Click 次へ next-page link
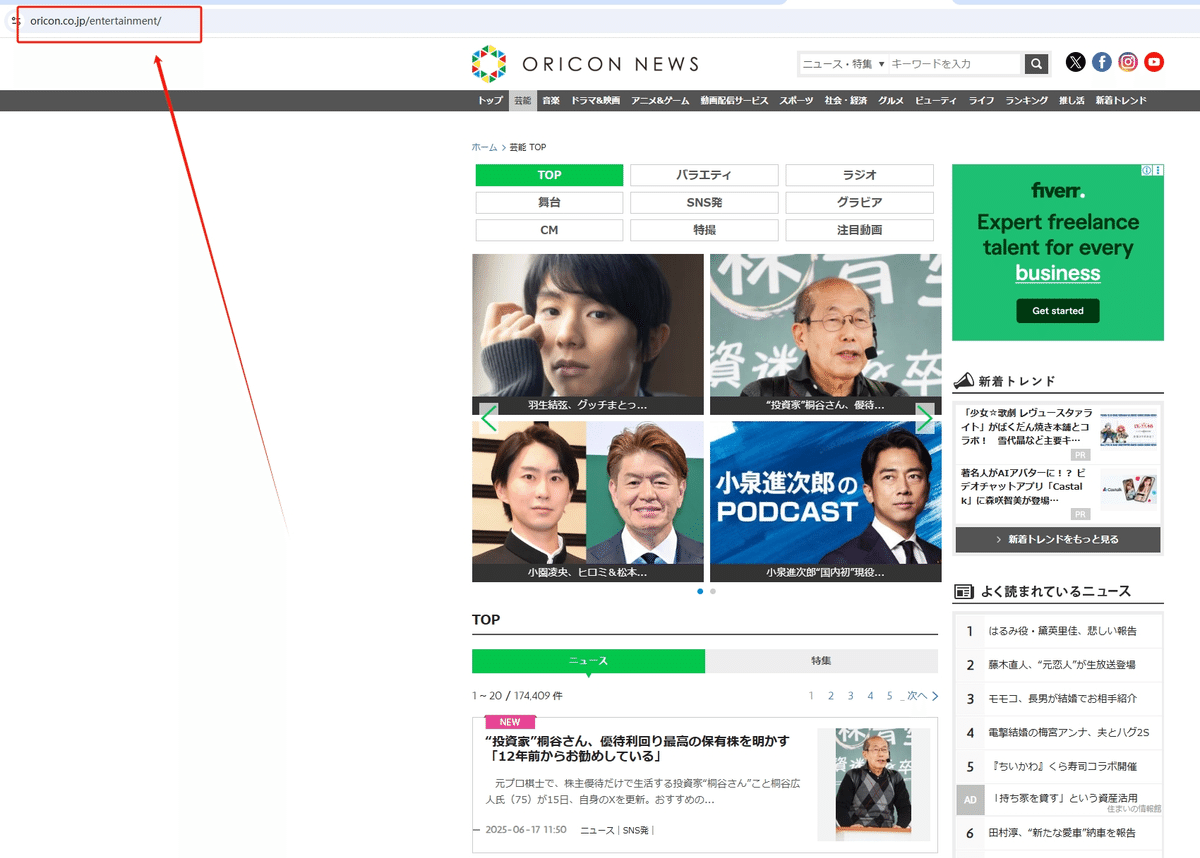 coord(923,696)
